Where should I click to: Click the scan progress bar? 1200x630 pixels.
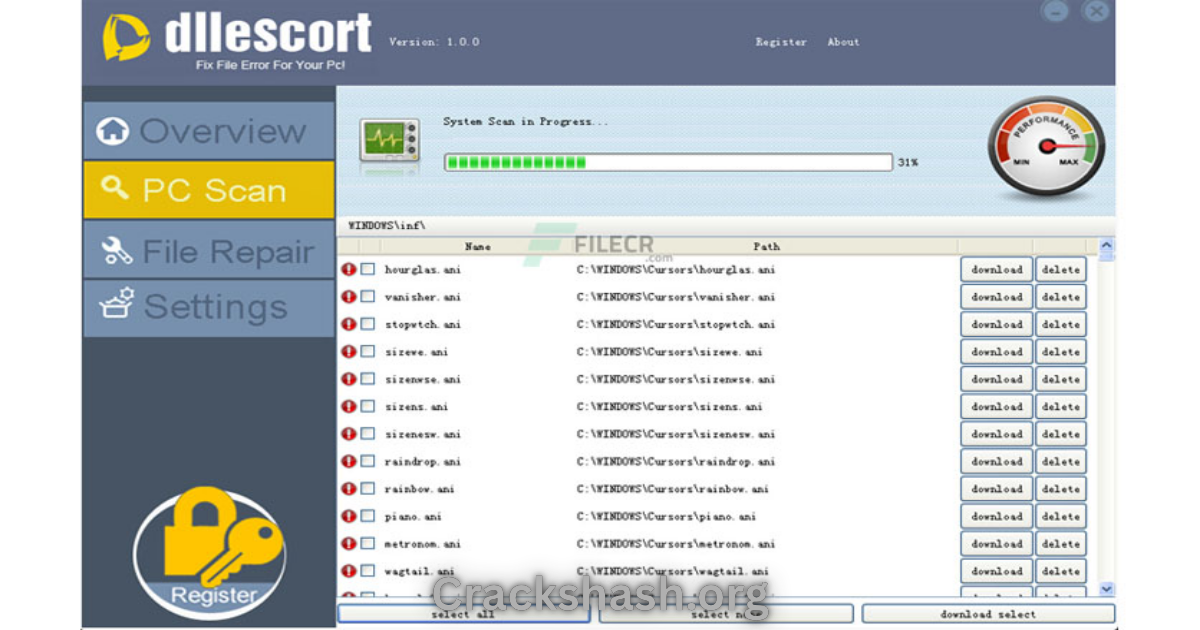(x=668, y=162)
